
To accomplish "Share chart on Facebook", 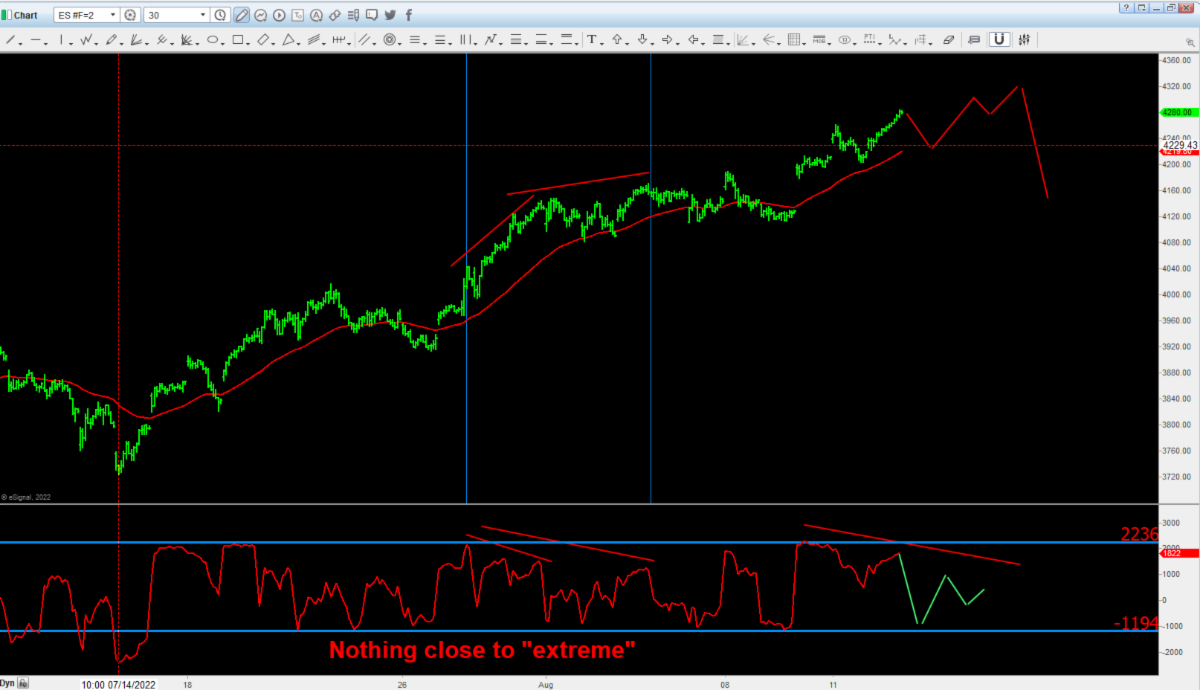I will click(x=408, y=15).
